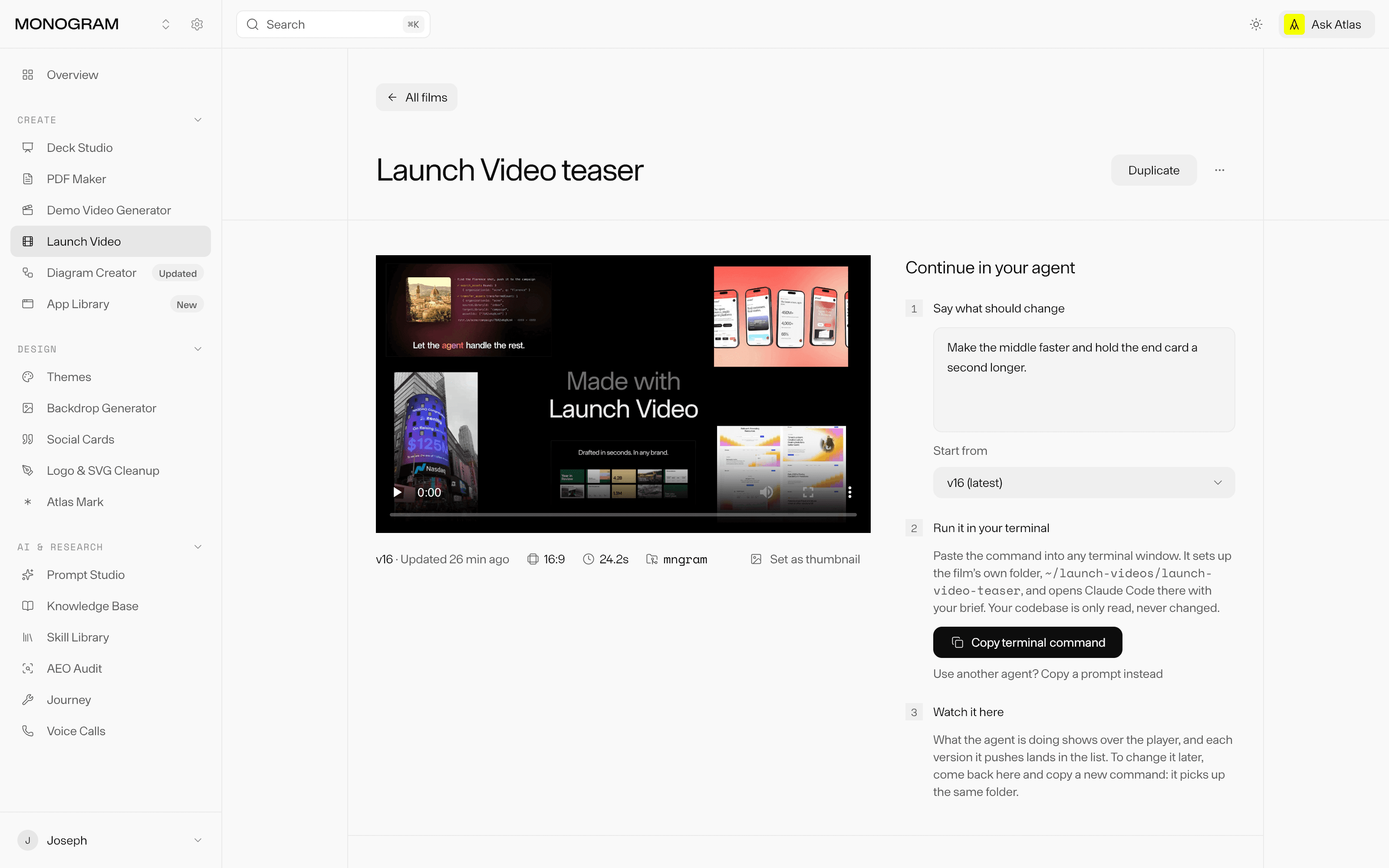This screenshot has width=1389, height=868.
Task: Open the more options ellipsis near Duplicate
Action: point(1220,170)
